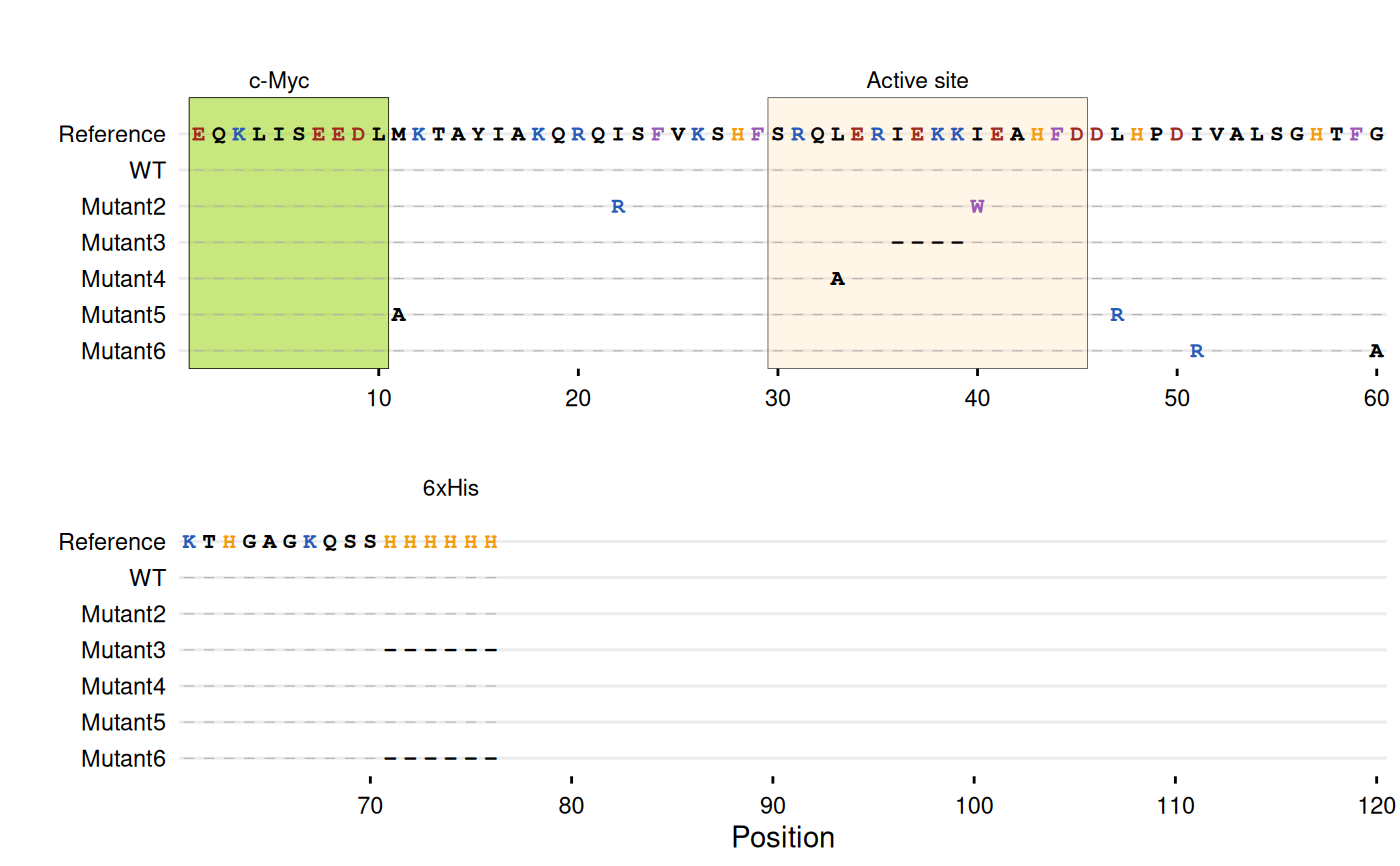Click the Position x-axis title
Image resolution: width=1400 pixels, height=866 pixels.
(783, 838)
